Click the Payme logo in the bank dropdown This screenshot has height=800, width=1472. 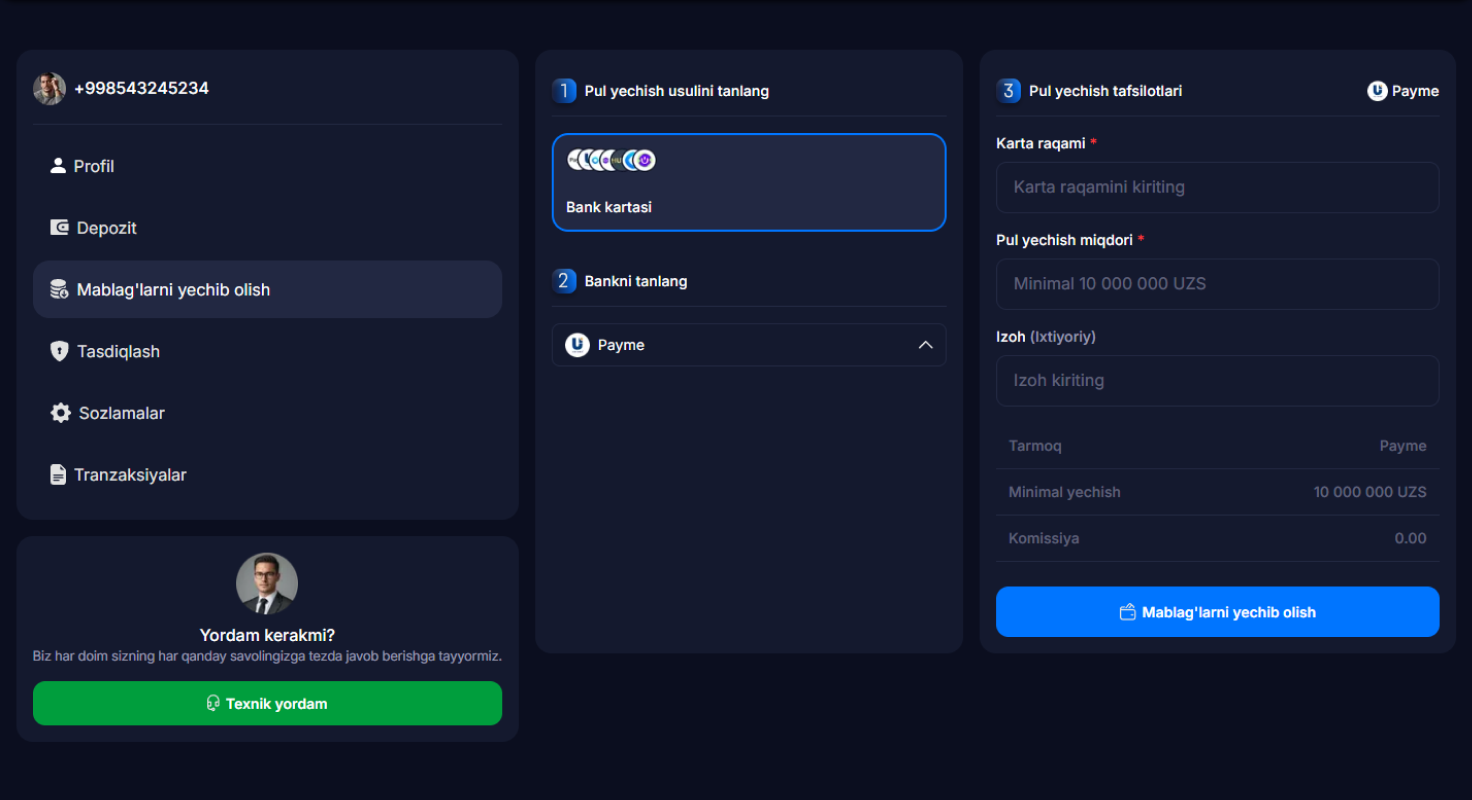[577, 345]
